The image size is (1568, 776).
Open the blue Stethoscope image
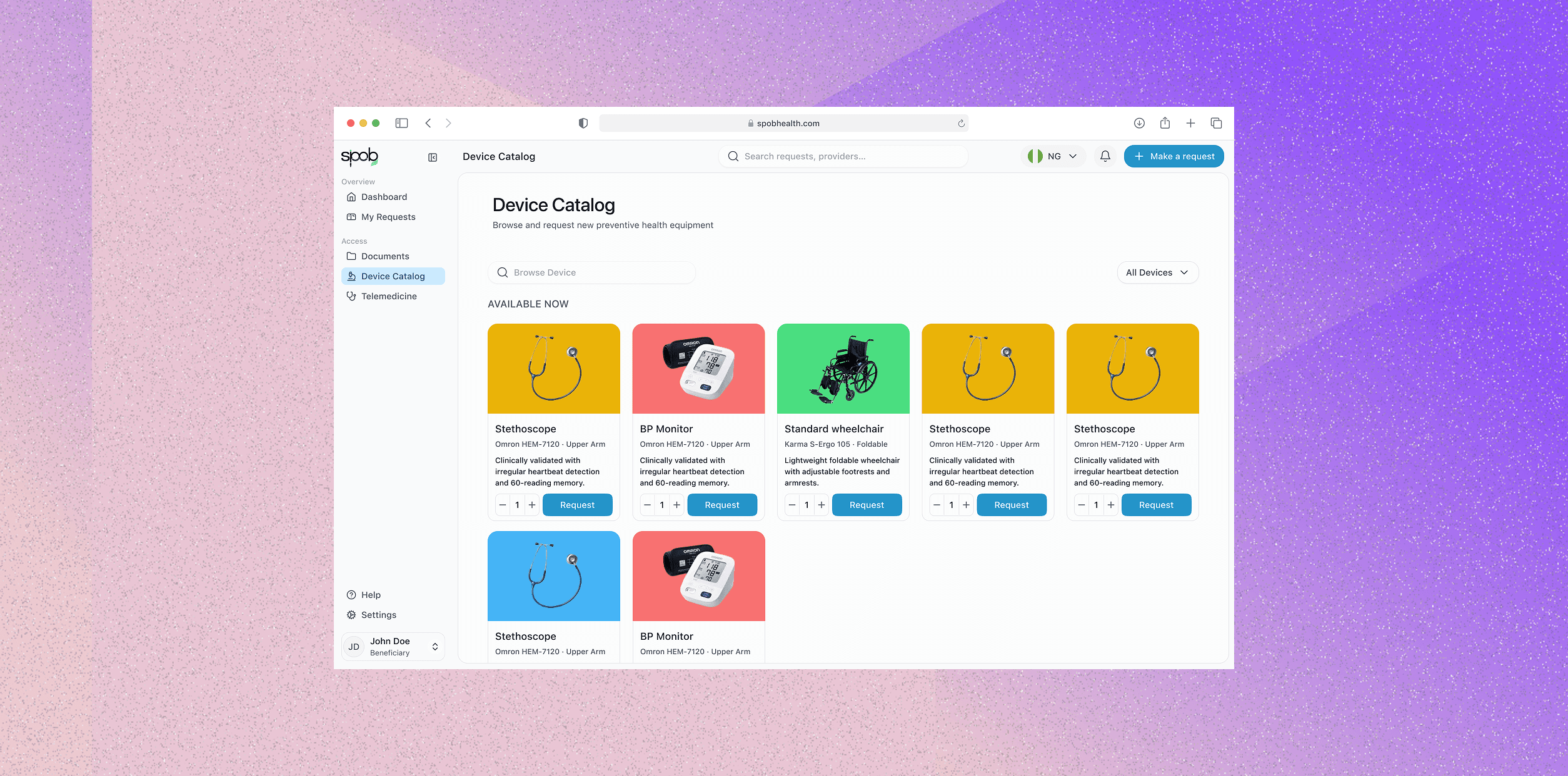pos(554,576)
